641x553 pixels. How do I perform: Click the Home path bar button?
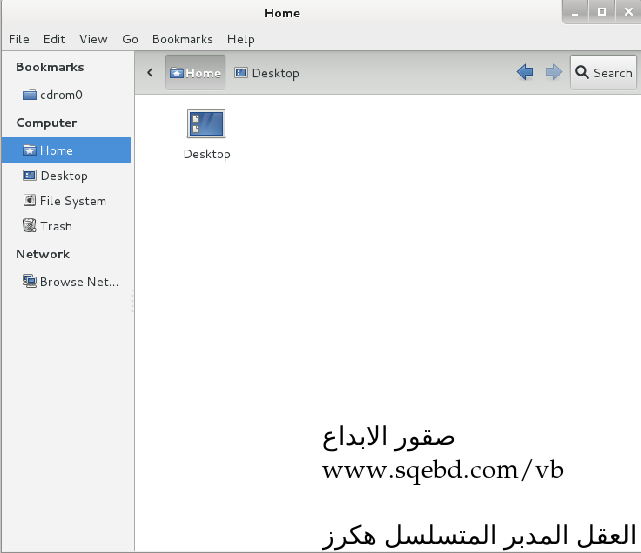195,73
